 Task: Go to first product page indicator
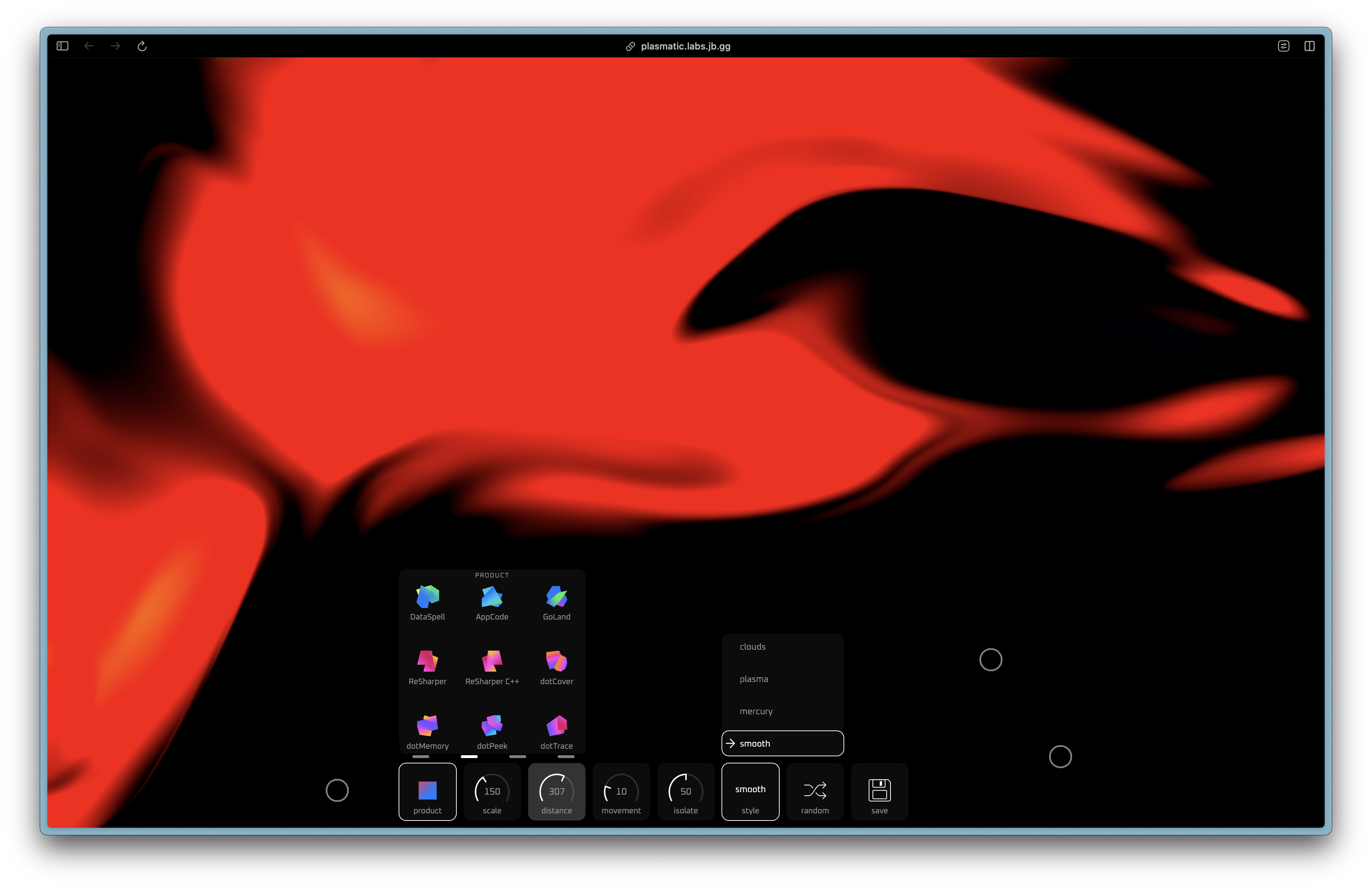(420, 757)
